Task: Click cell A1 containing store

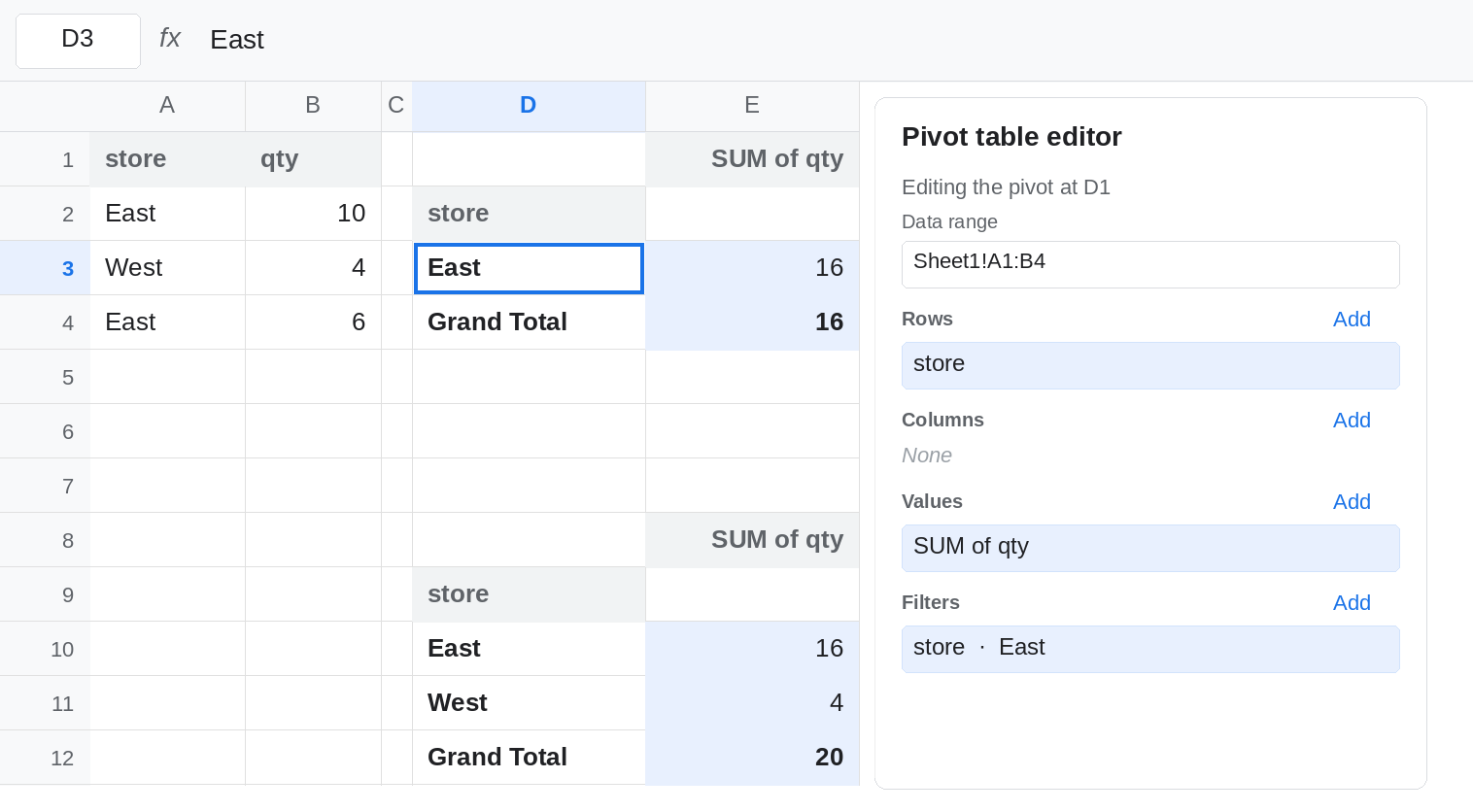Action: pyautogui.click(x=167, y=159)
